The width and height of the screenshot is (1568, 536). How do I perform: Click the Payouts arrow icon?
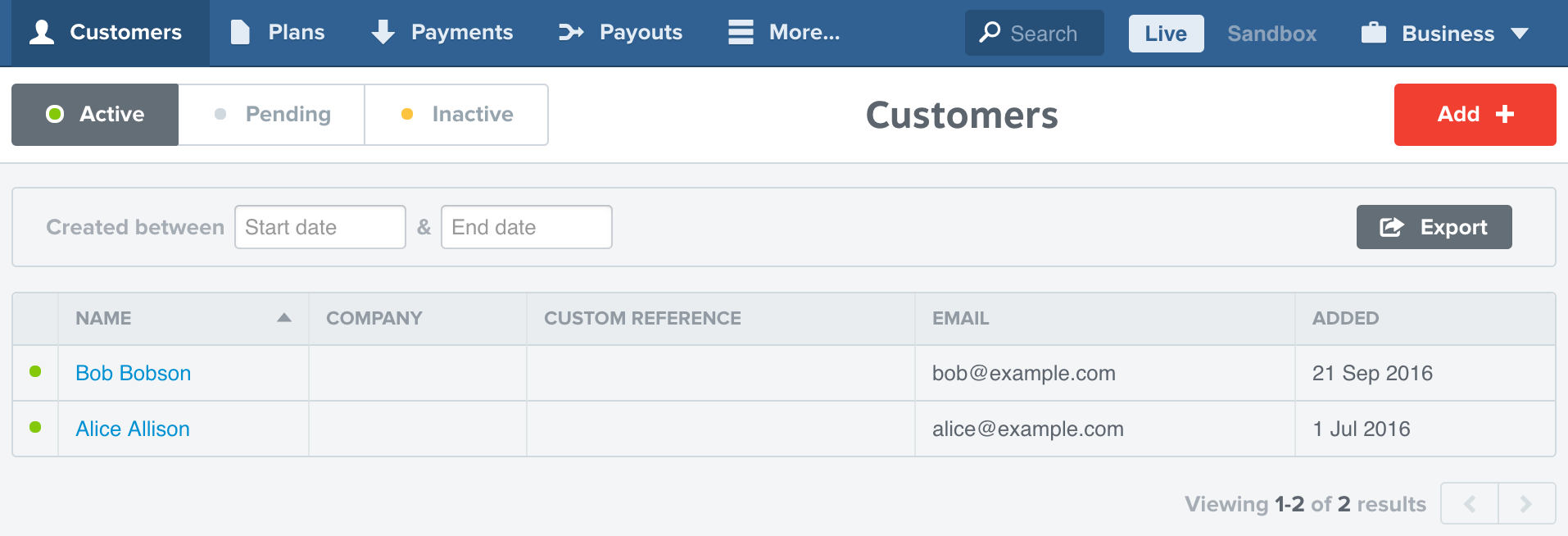coord(571,32)
